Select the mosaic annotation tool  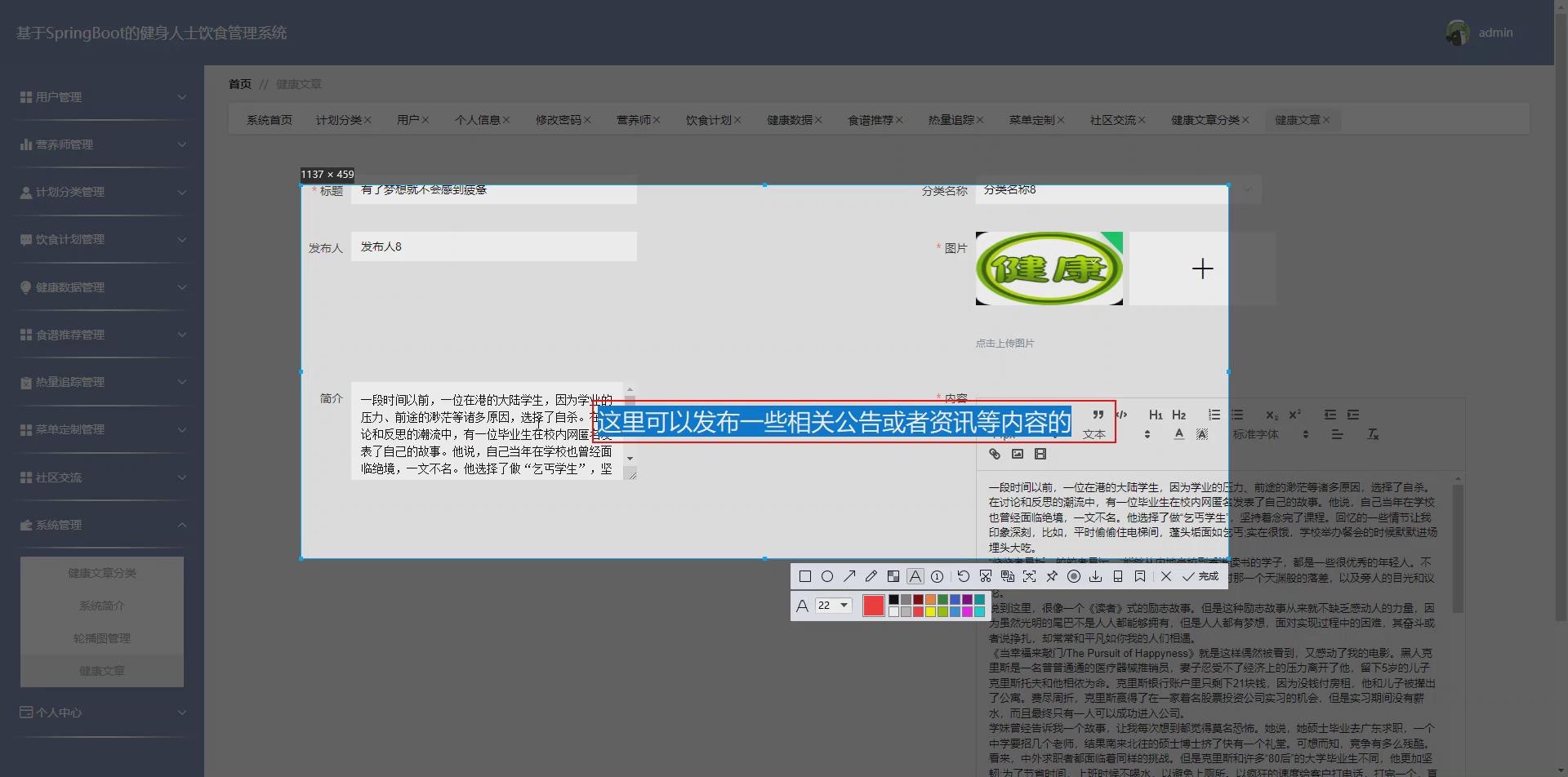tap(893, 576)
